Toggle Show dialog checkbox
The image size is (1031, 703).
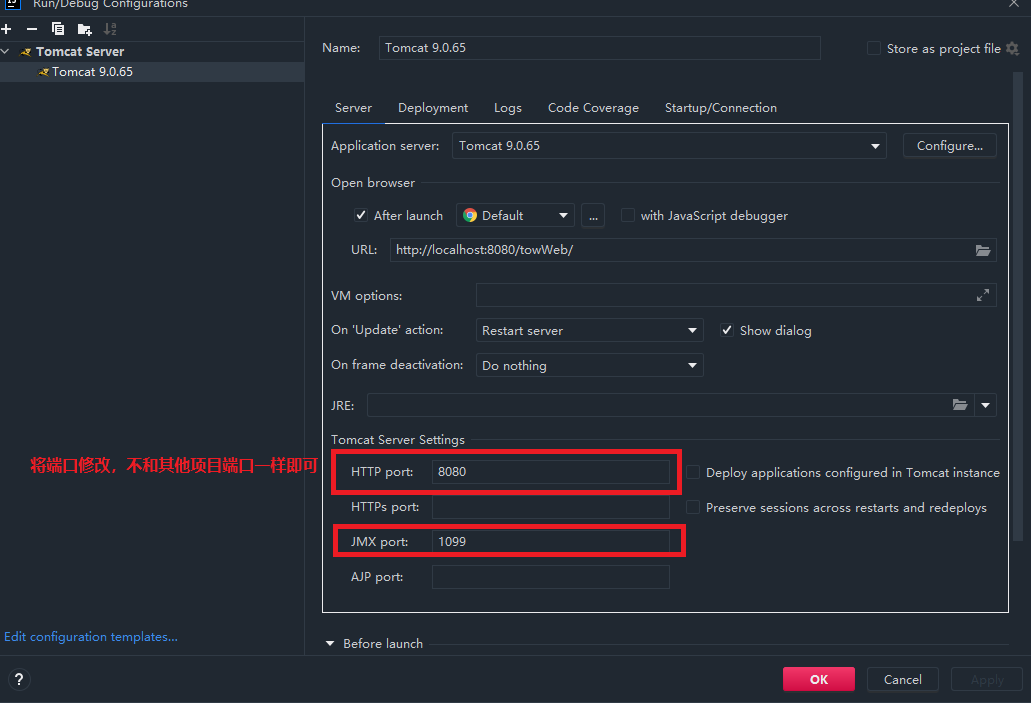tap(727, 330)
